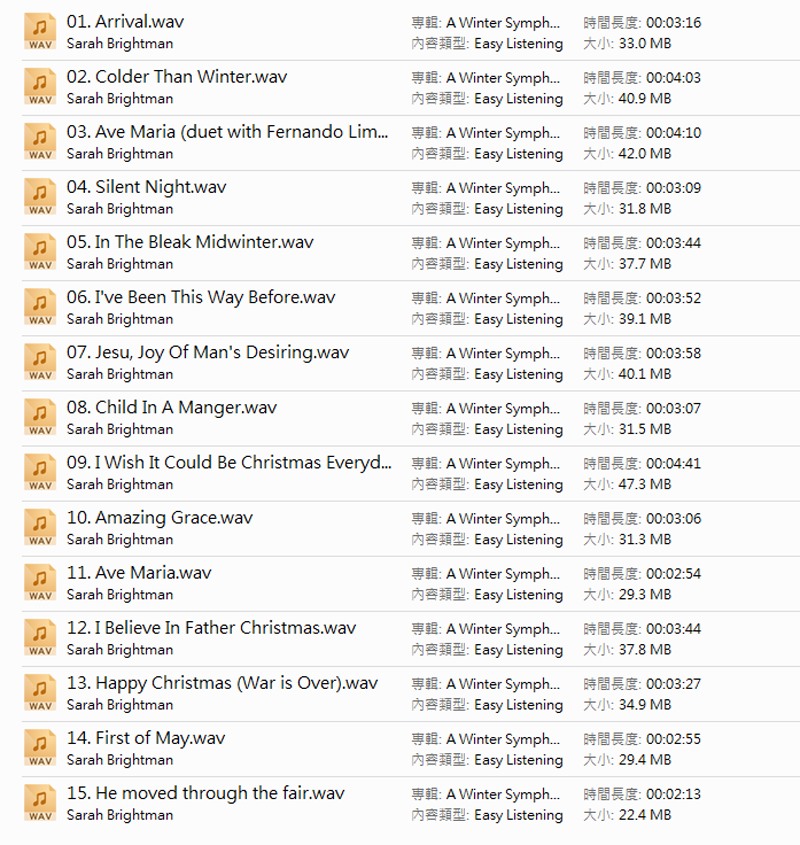Screen dimensions: 800x845
Task: Click the 00:04:41 duration value
Action: 673,463
